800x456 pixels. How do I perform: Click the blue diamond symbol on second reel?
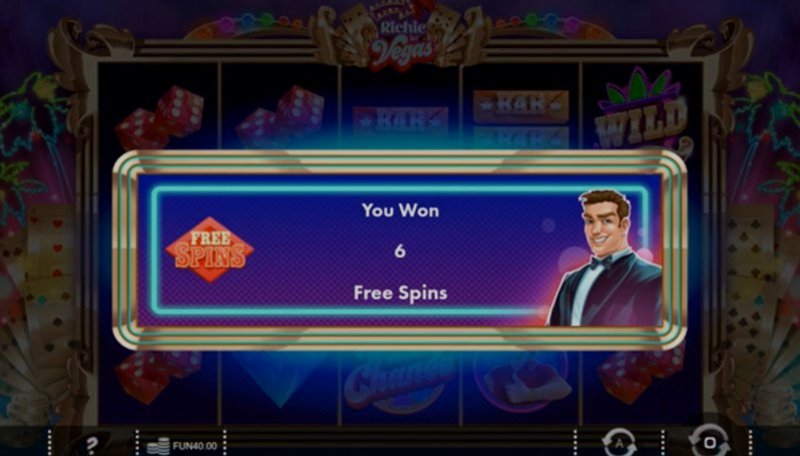[280, 378]
